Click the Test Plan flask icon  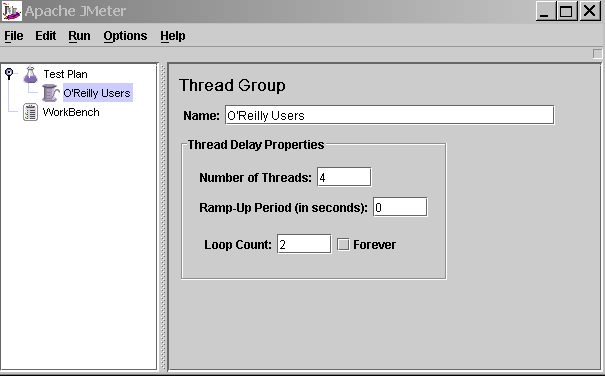pos(30,74)
